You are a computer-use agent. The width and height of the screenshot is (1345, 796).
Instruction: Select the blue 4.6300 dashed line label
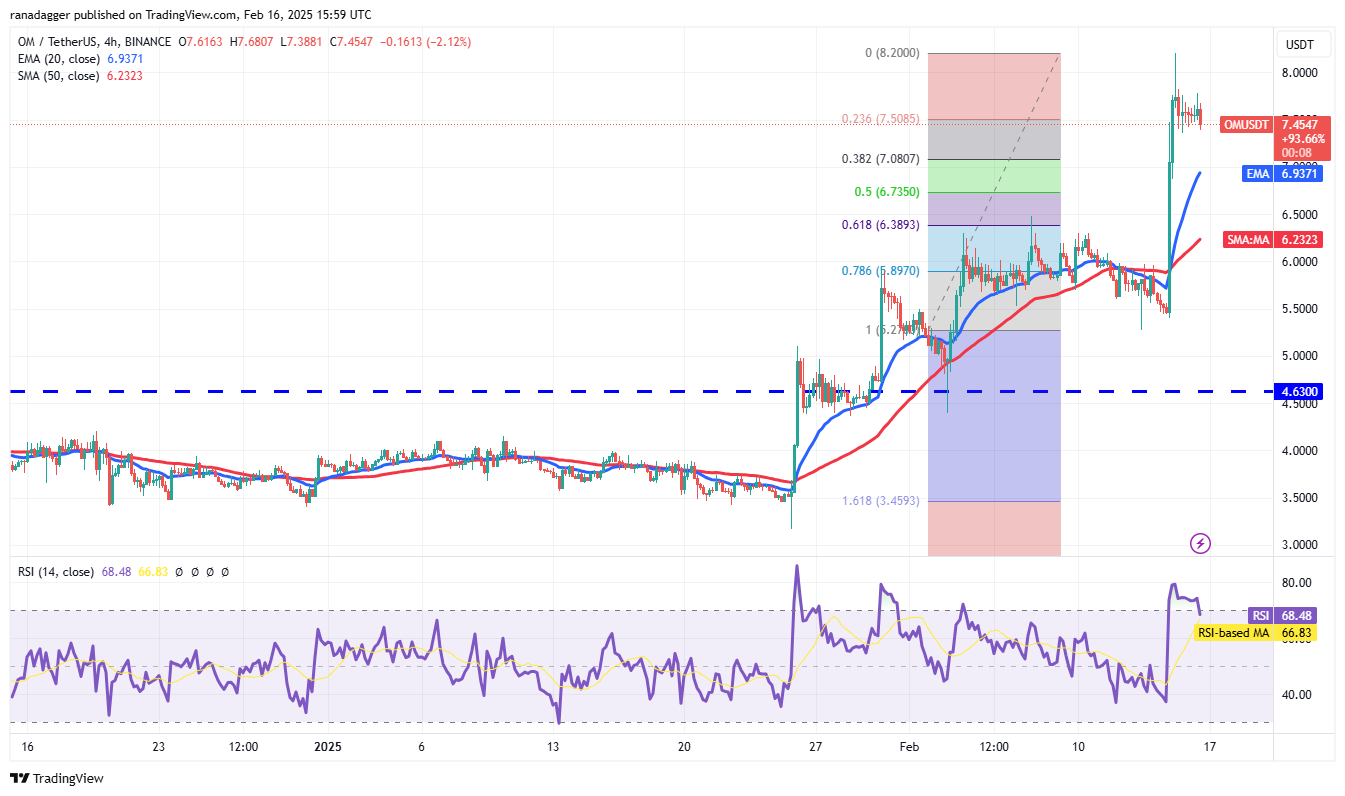click(1300, 391)
